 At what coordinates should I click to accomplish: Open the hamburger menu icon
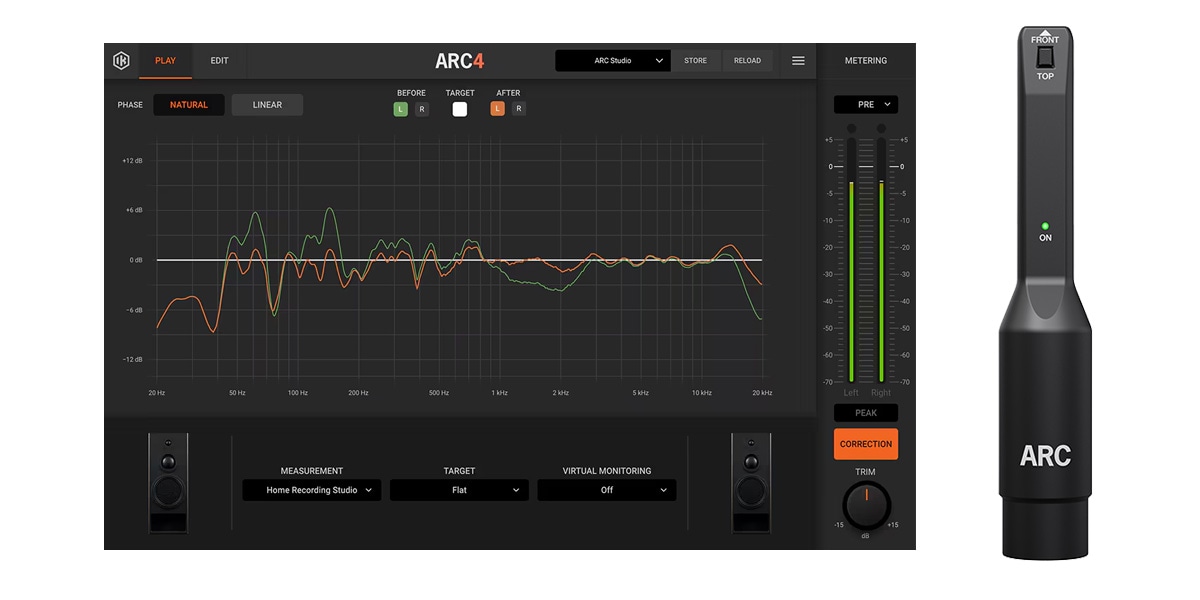(798, 61)
